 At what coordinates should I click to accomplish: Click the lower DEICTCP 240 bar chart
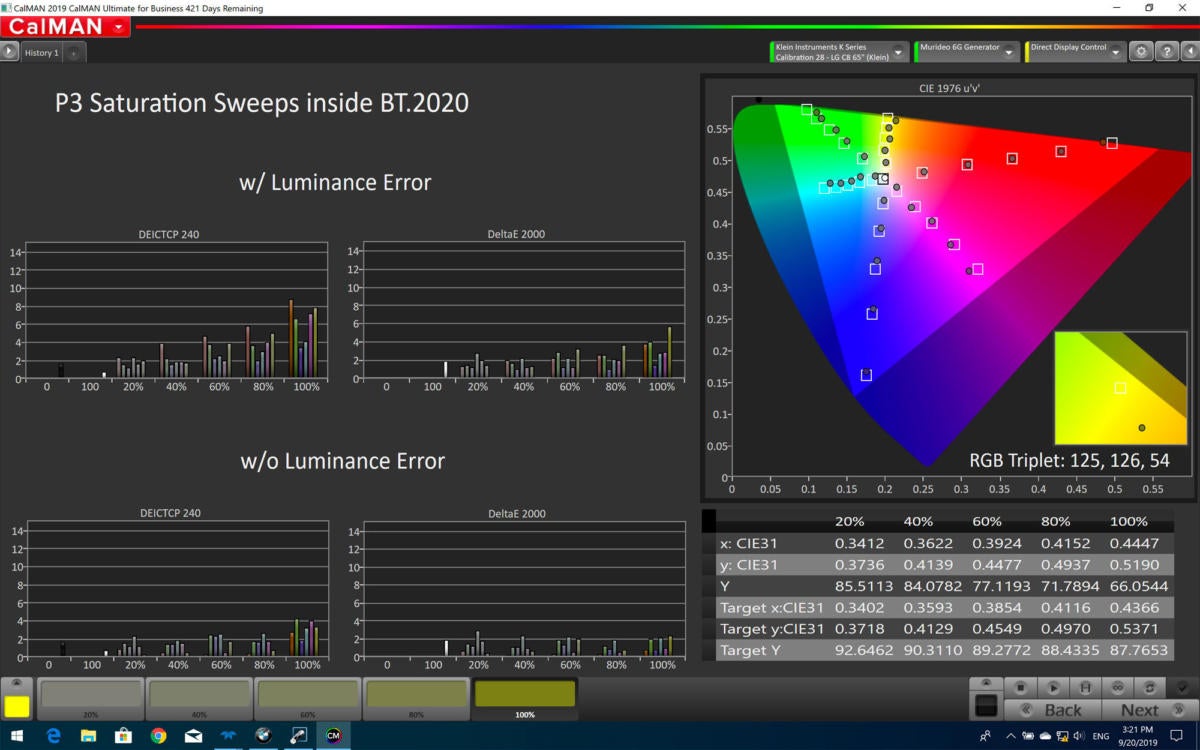point(169,589)
